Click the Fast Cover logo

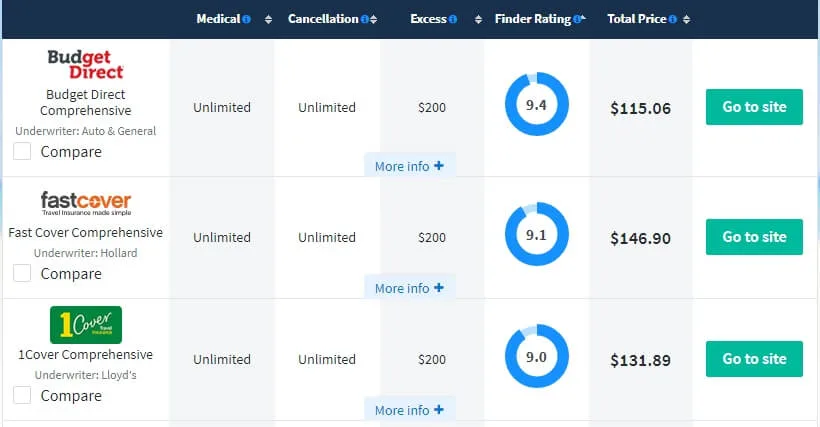coord(85,204)
